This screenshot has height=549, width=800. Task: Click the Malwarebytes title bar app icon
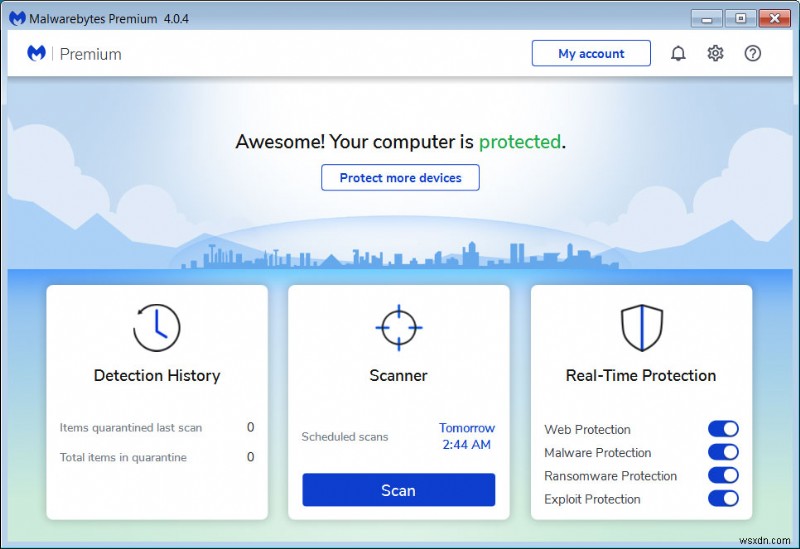point(17,18)
